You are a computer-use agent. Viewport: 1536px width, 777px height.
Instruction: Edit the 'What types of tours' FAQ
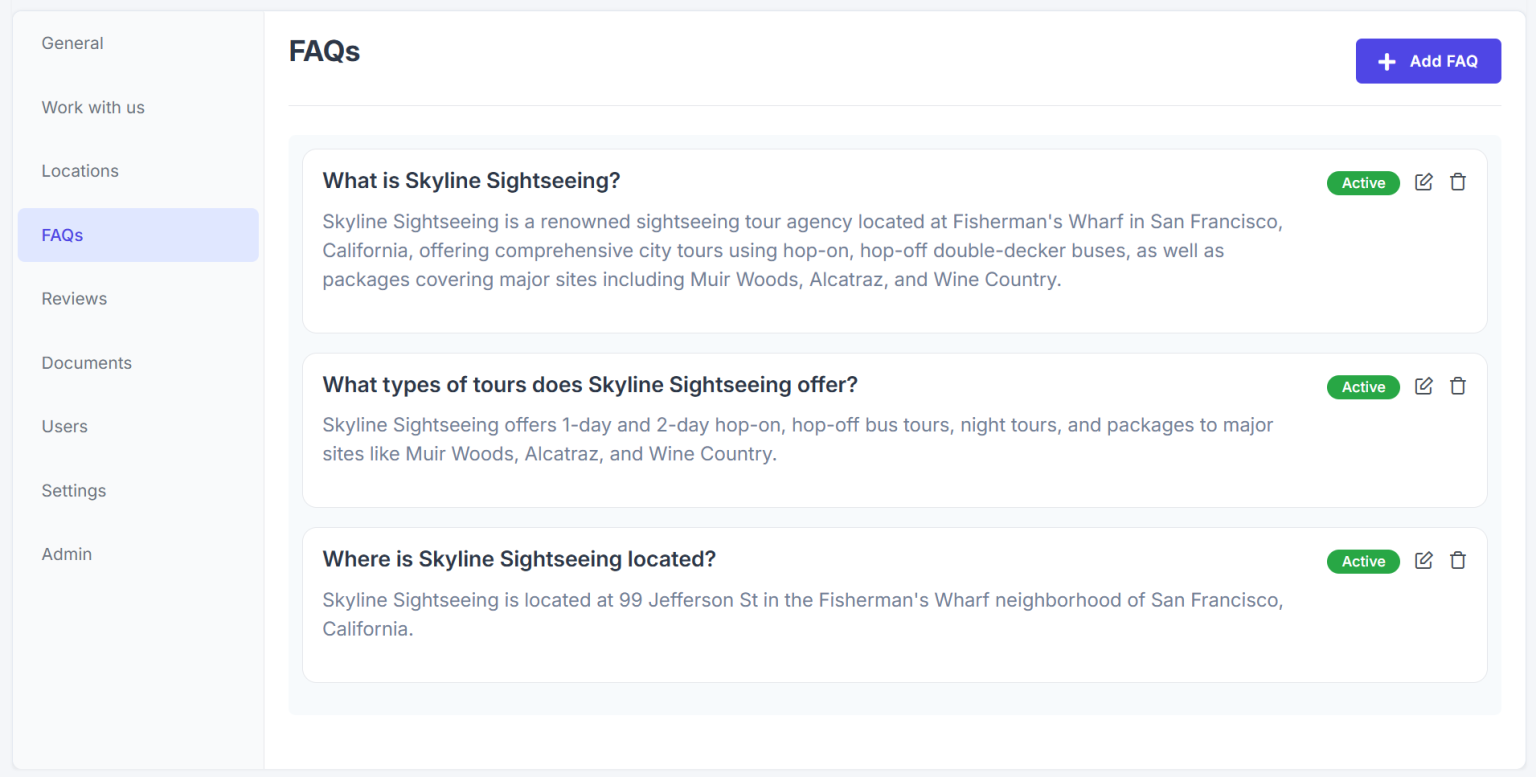[1423, 386]
